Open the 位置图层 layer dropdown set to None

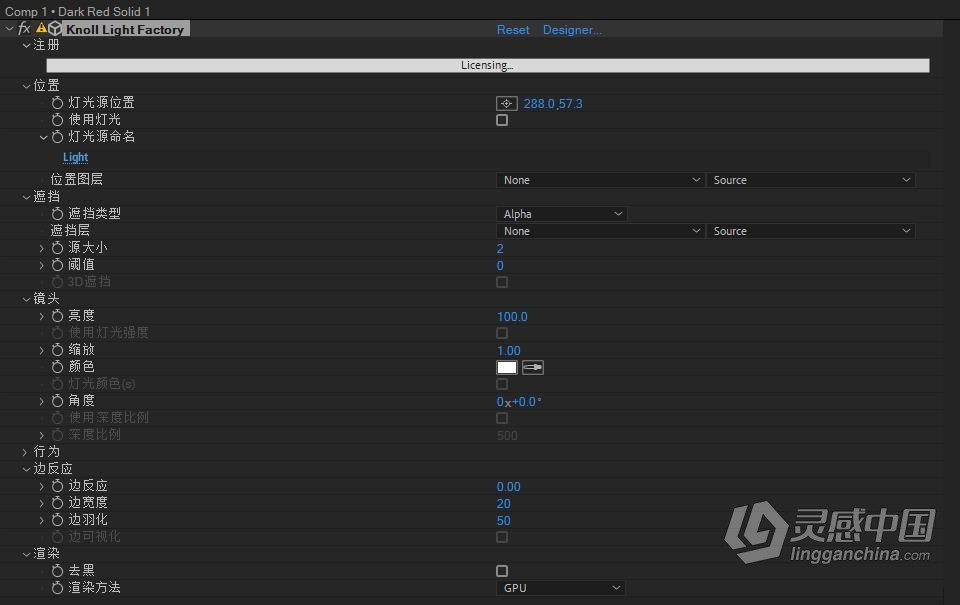[599, 180]
